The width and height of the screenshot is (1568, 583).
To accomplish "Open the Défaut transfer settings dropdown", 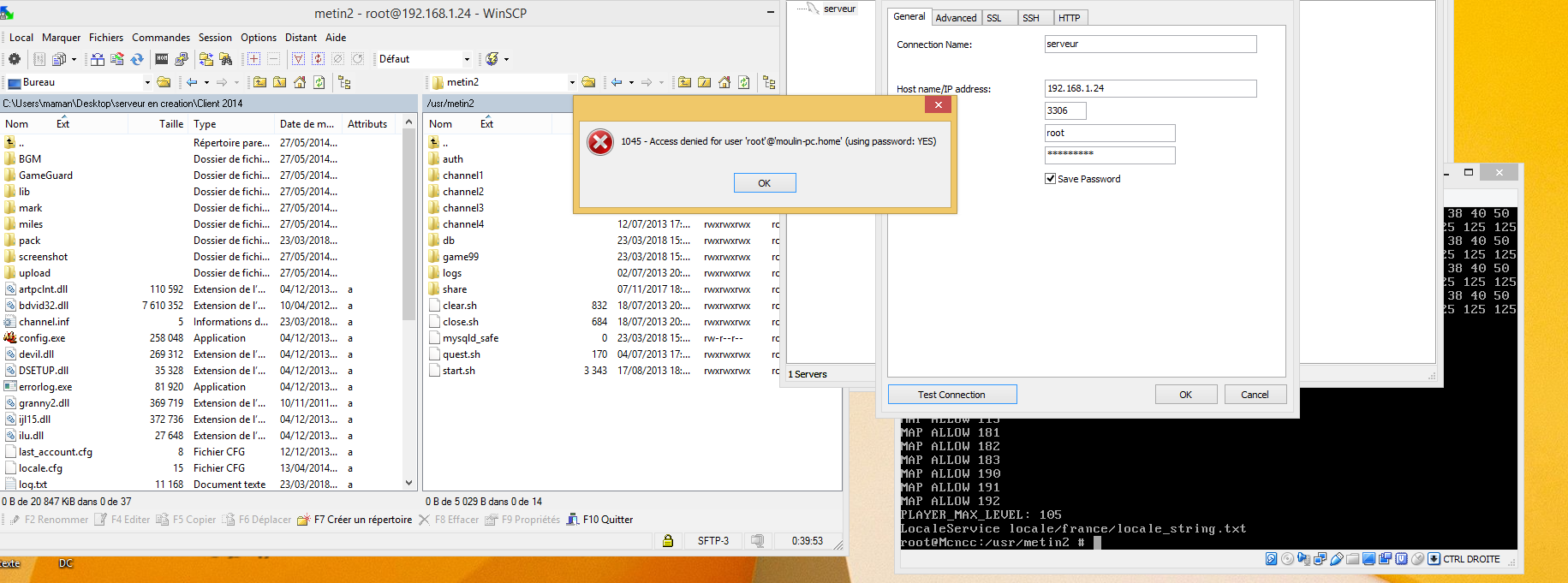I will pos(467,59).
